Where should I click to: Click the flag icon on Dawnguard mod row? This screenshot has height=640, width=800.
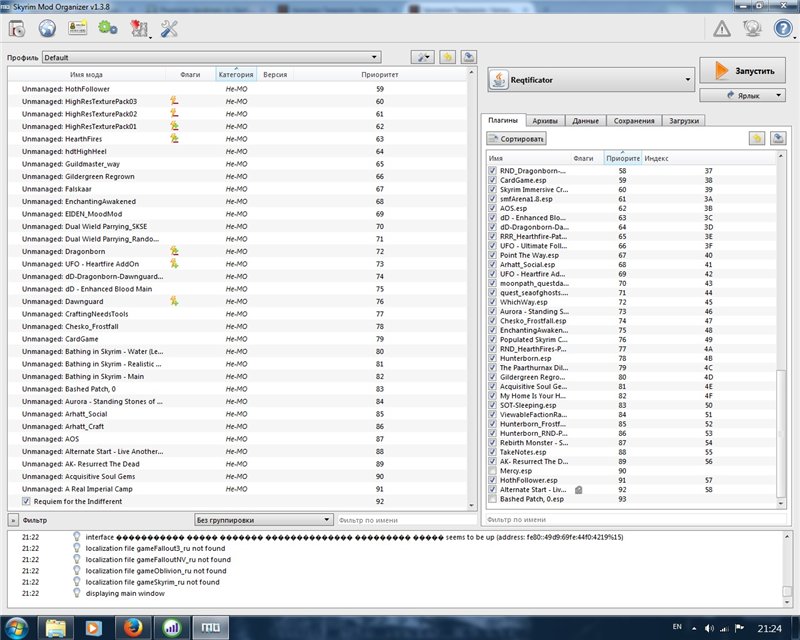click(x=174, y=301)
